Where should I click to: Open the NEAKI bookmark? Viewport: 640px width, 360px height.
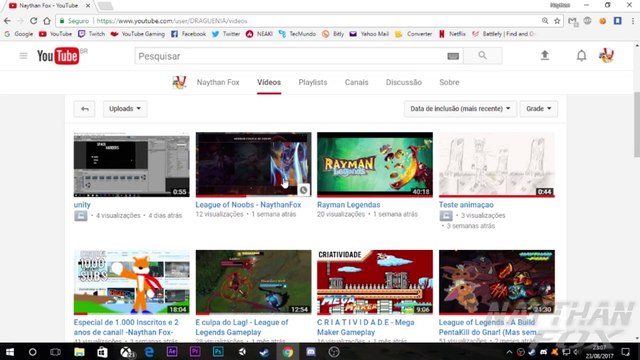(x=259, y=34)
